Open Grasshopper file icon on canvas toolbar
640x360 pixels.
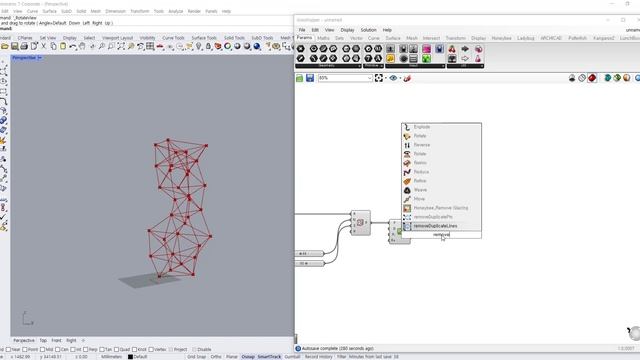[x=300, y=78]
